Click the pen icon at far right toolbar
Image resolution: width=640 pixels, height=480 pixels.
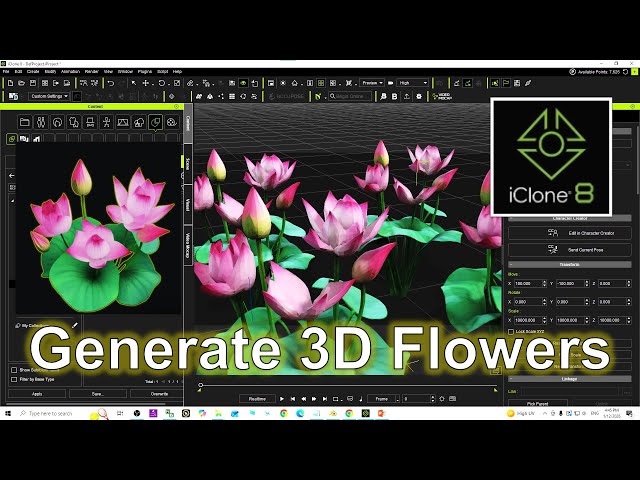(x=528, y=83)
